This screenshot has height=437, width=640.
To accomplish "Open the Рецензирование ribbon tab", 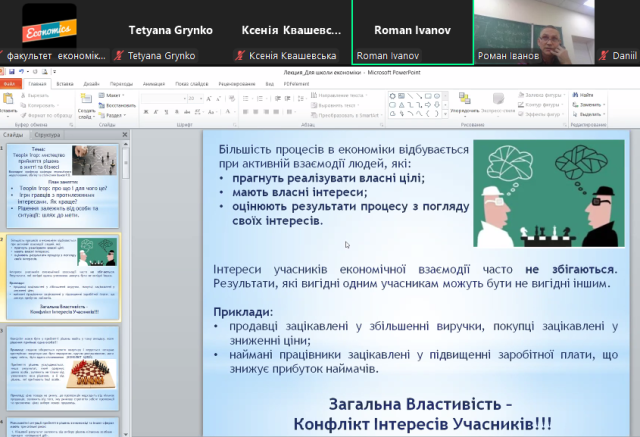I will pos(236,84).
